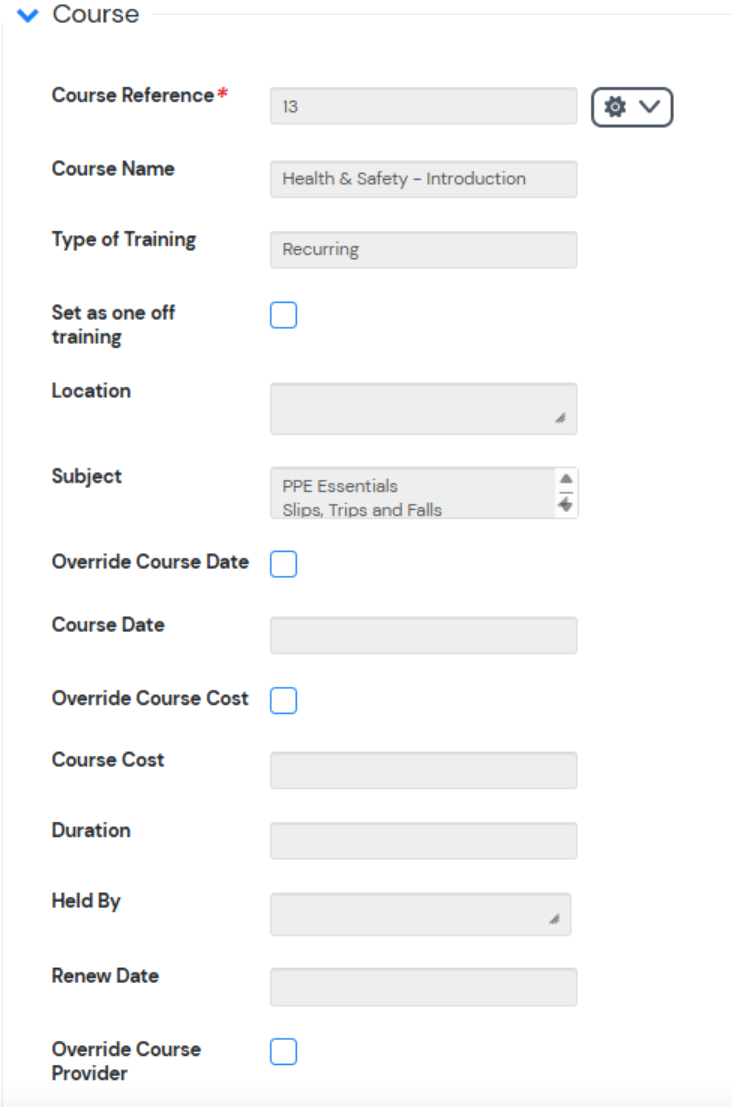Select Slips, Trips and Falls subject
This screenshot has width=732, height=1107.
[362, 510]
